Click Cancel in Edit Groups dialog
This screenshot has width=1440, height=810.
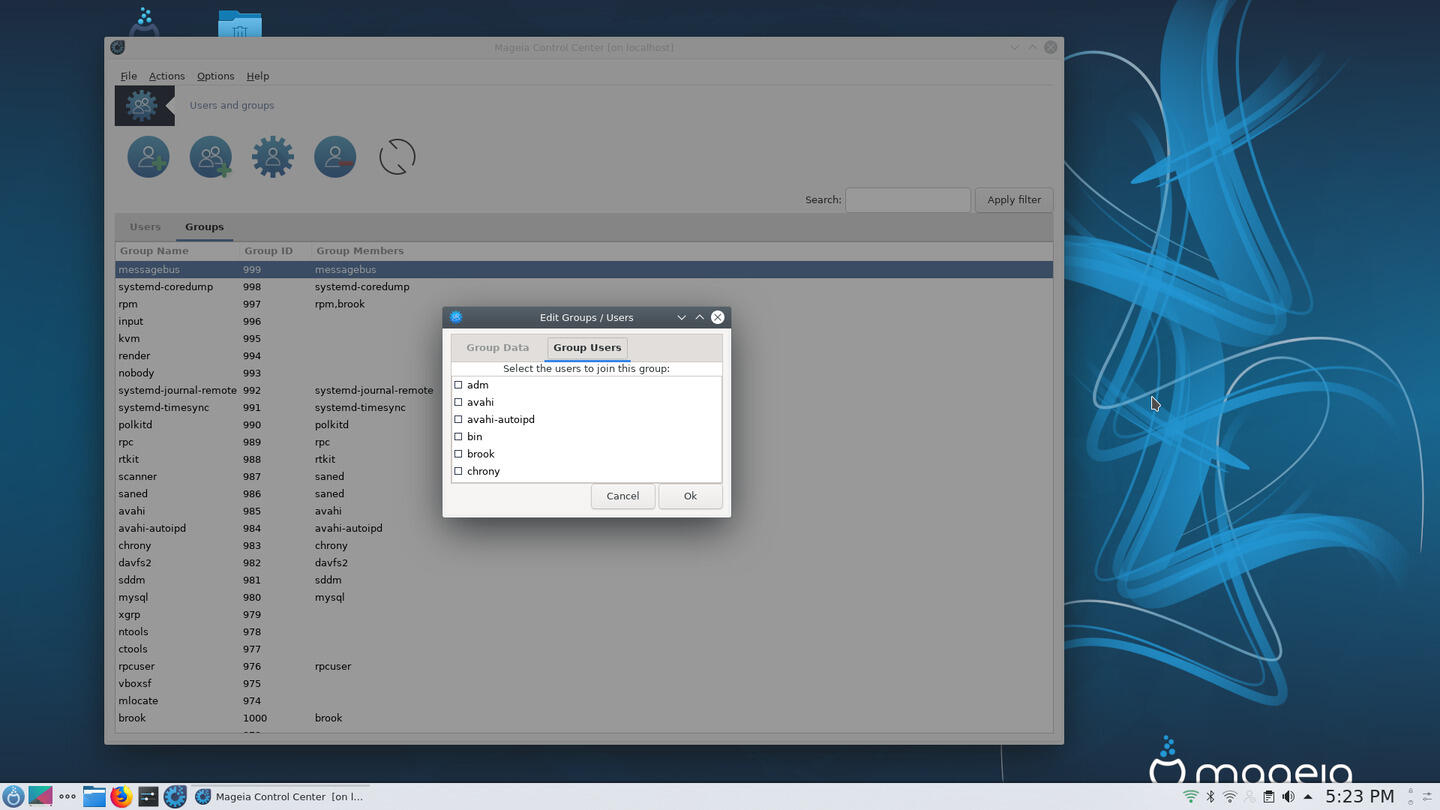pyautogui.click(x=622, y=496)
